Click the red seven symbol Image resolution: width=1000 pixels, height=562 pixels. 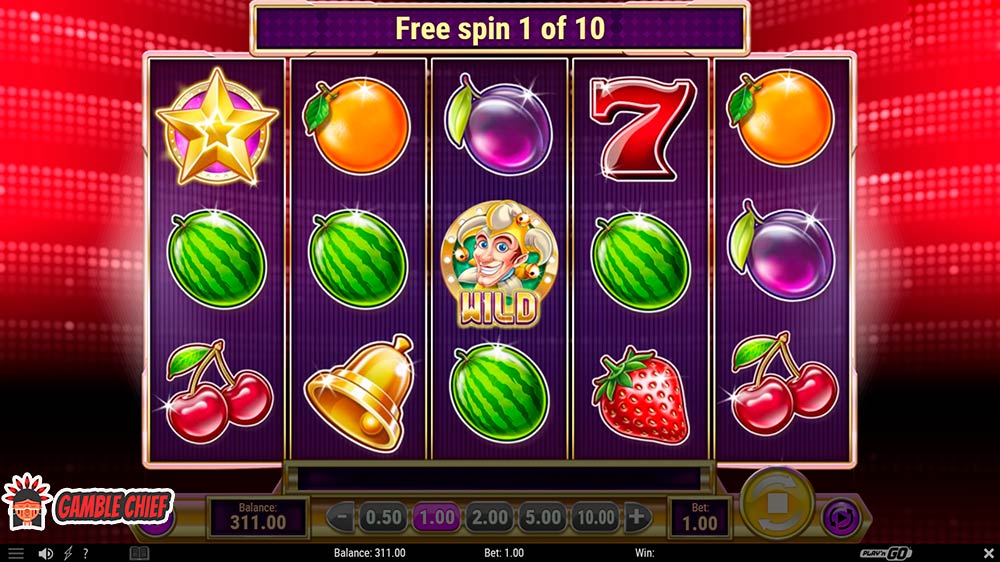click(x=642, y=128)
